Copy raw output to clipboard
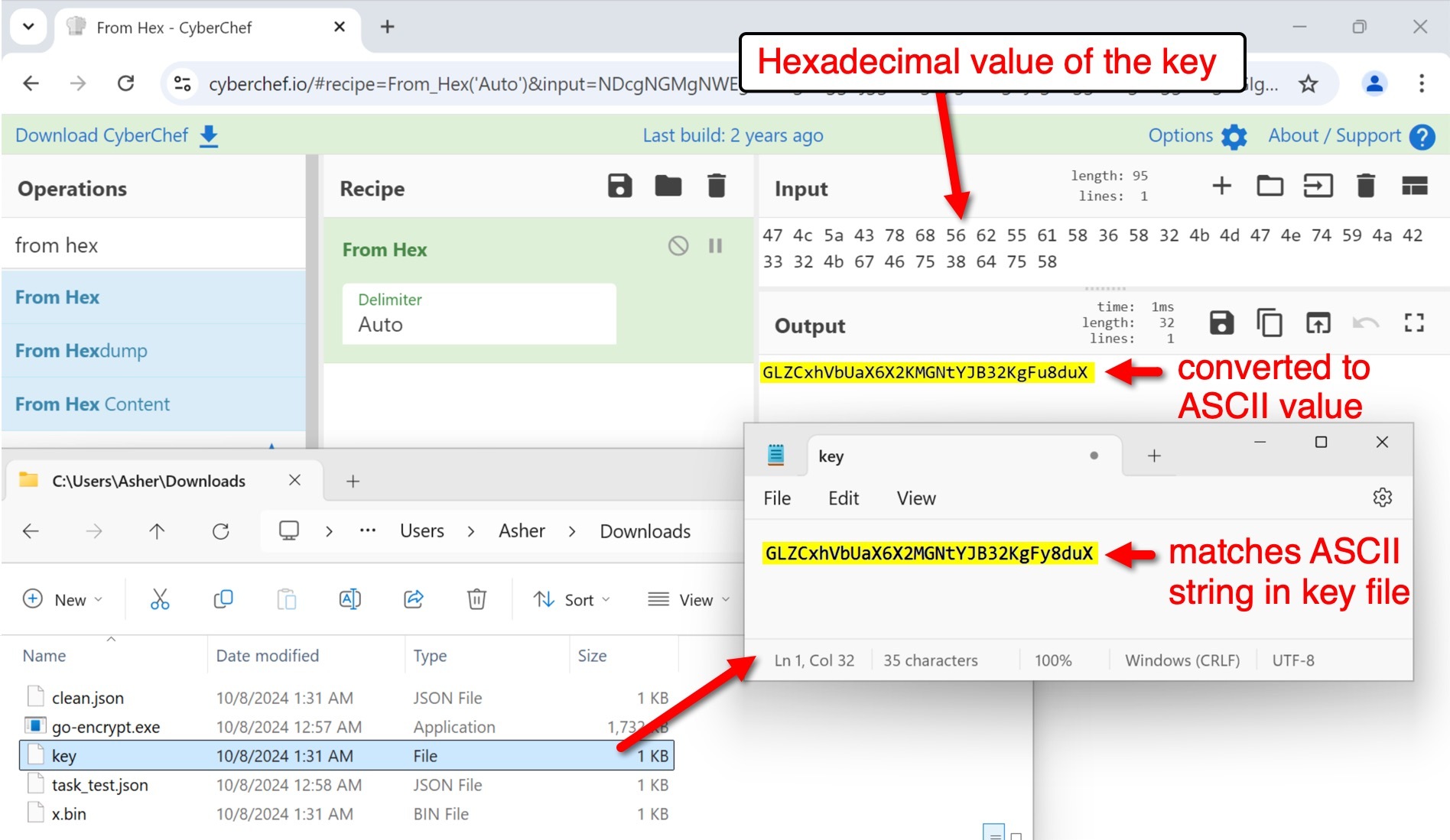This screenshot has height=840, width=1450. click(1270, 323)
